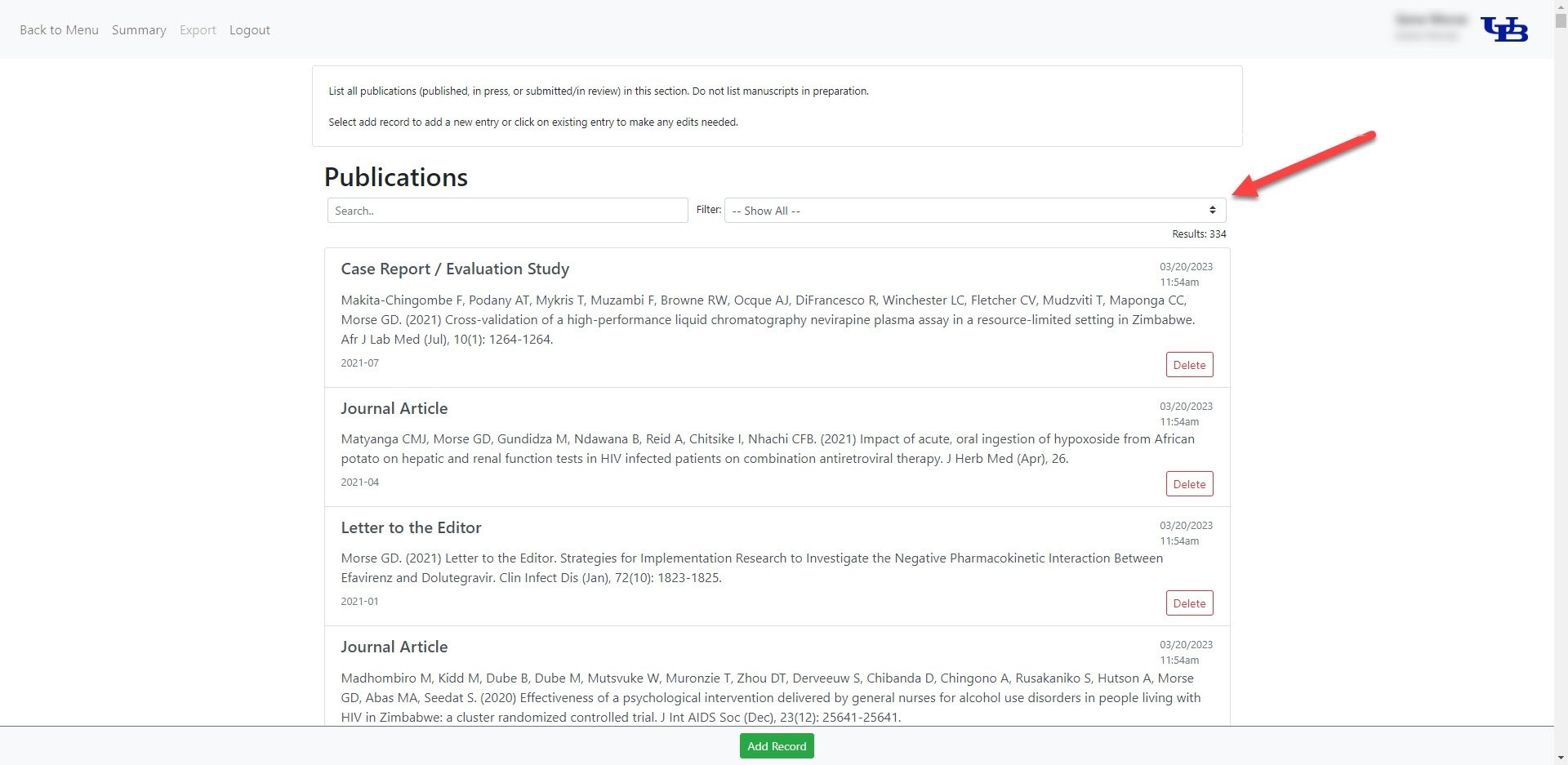Image resolution: width=1568 pixels, height=765 pixels.
Task: Open the Letter to the Editor record
Action: coord(411,528)
